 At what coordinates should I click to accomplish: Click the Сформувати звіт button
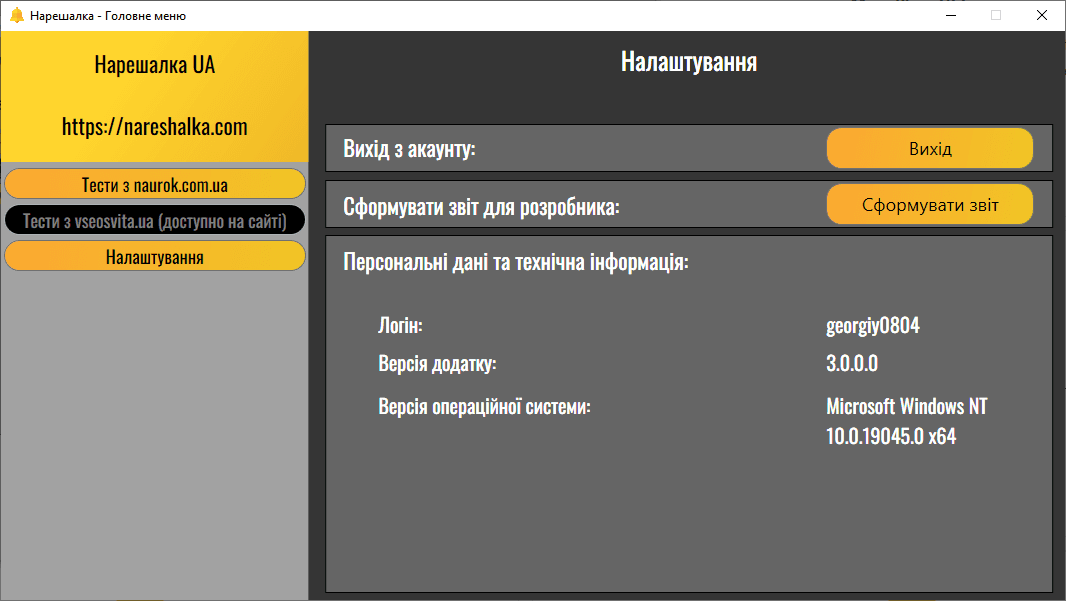click(x=929, y=205)
